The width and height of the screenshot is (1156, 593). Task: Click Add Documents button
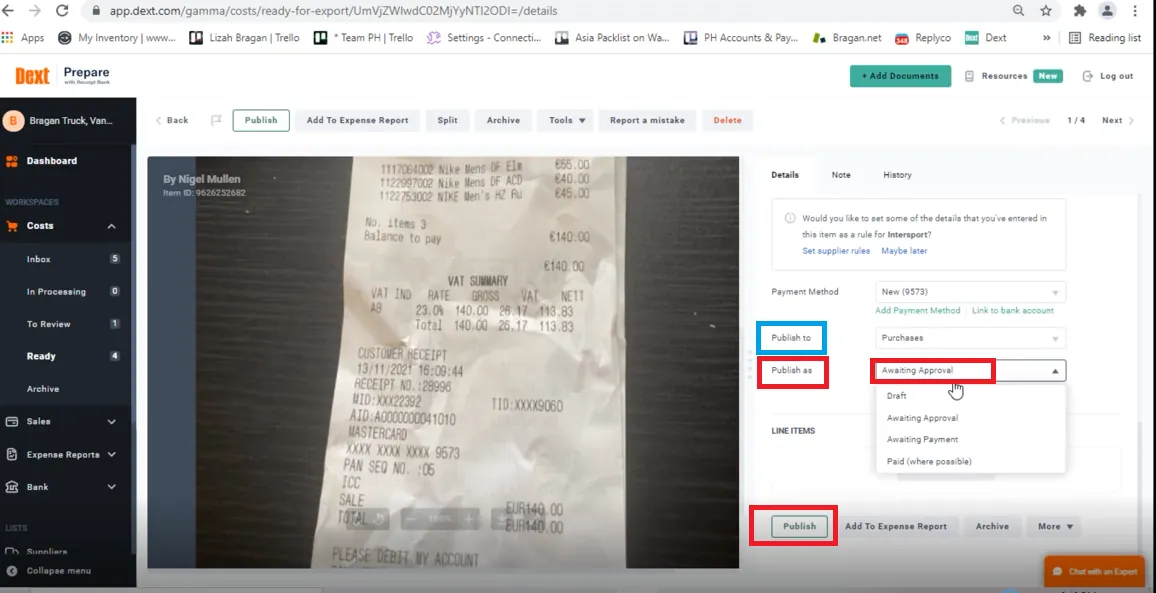[900, 76]
